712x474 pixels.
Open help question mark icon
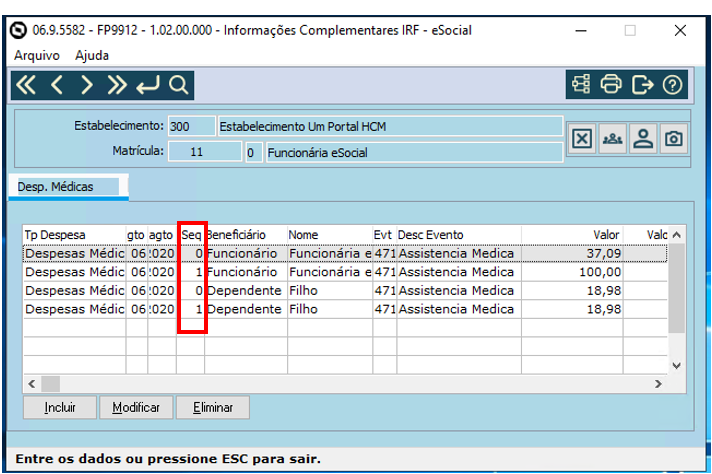click(x=672, y=84)
